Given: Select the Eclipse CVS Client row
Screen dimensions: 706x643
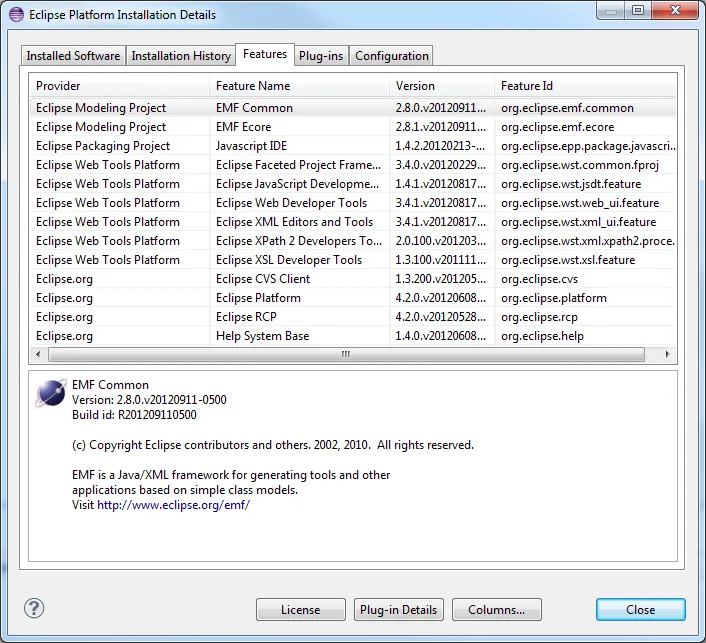Looking at the screenshot, I should (x=353, y=279).
